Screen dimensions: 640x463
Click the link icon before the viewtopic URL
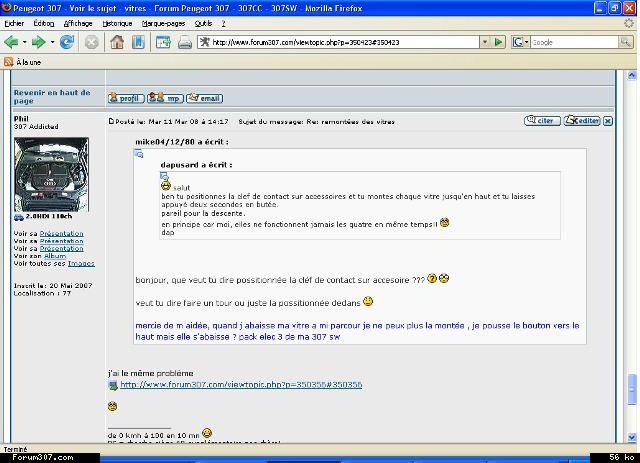click(x=113, y=385)
